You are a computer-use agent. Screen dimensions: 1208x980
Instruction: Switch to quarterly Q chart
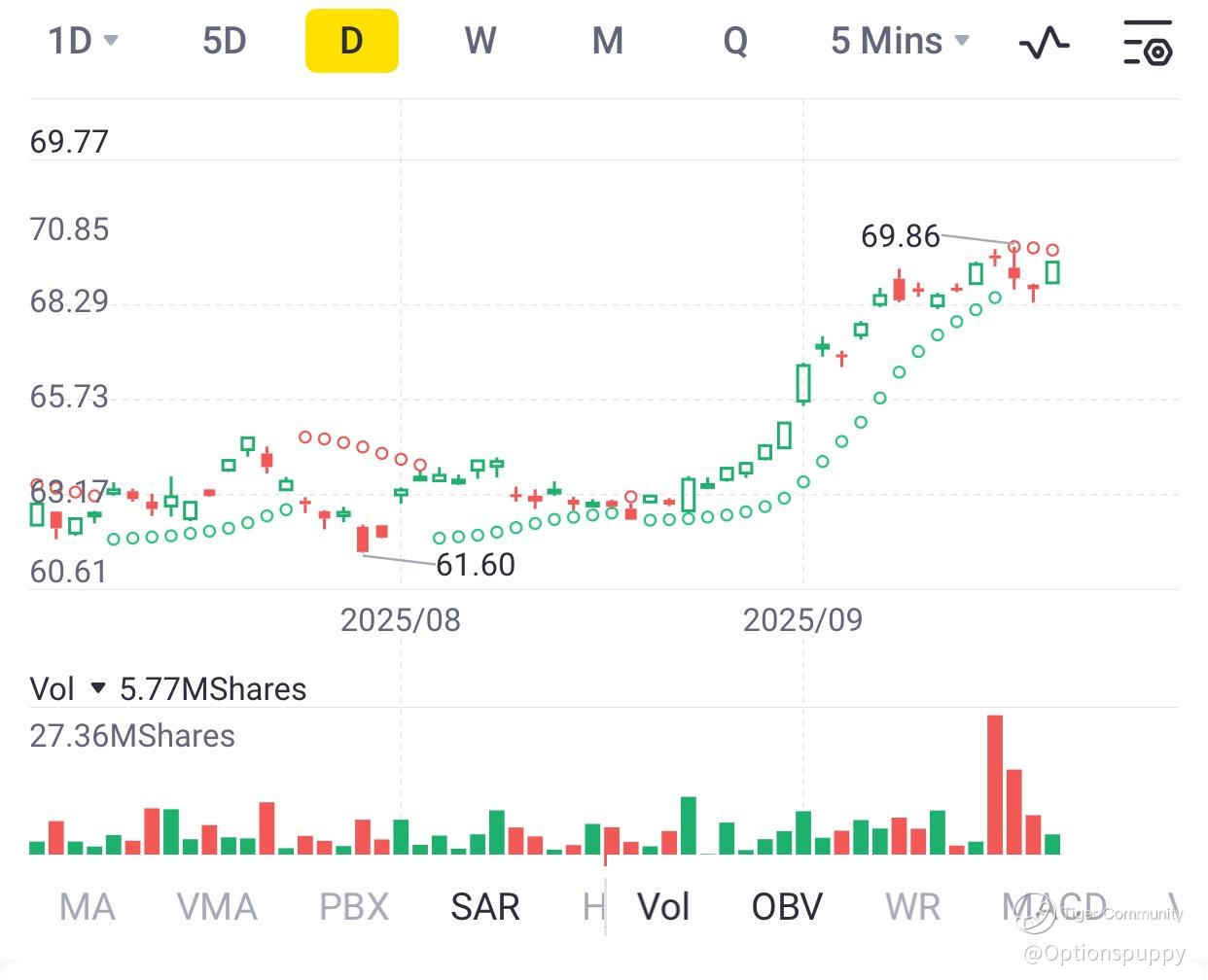(x=735, y=41)
